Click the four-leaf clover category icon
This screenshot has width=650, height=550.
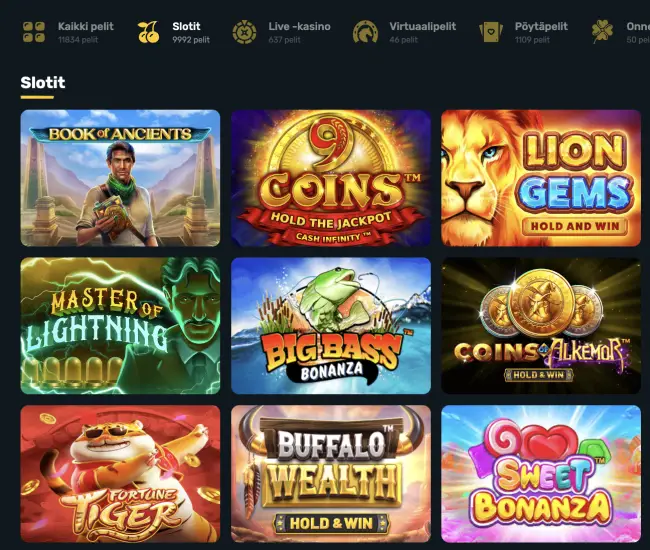(x=602, y=32)
